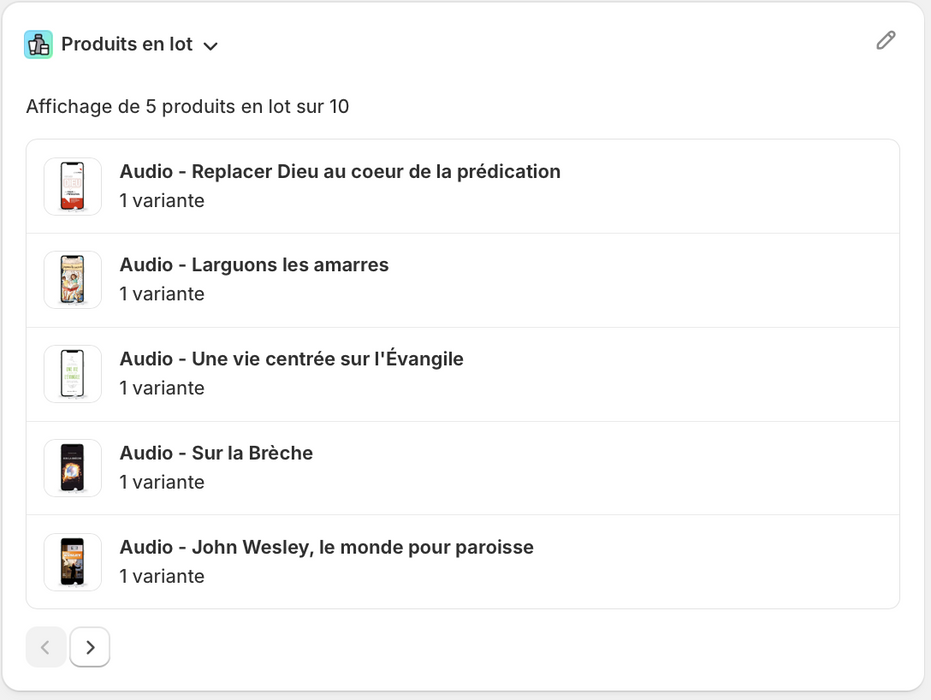Click the Une vie centrée sur l'Évangile thumbnail
The image size is (931, 700).
[x=72, y=373]
